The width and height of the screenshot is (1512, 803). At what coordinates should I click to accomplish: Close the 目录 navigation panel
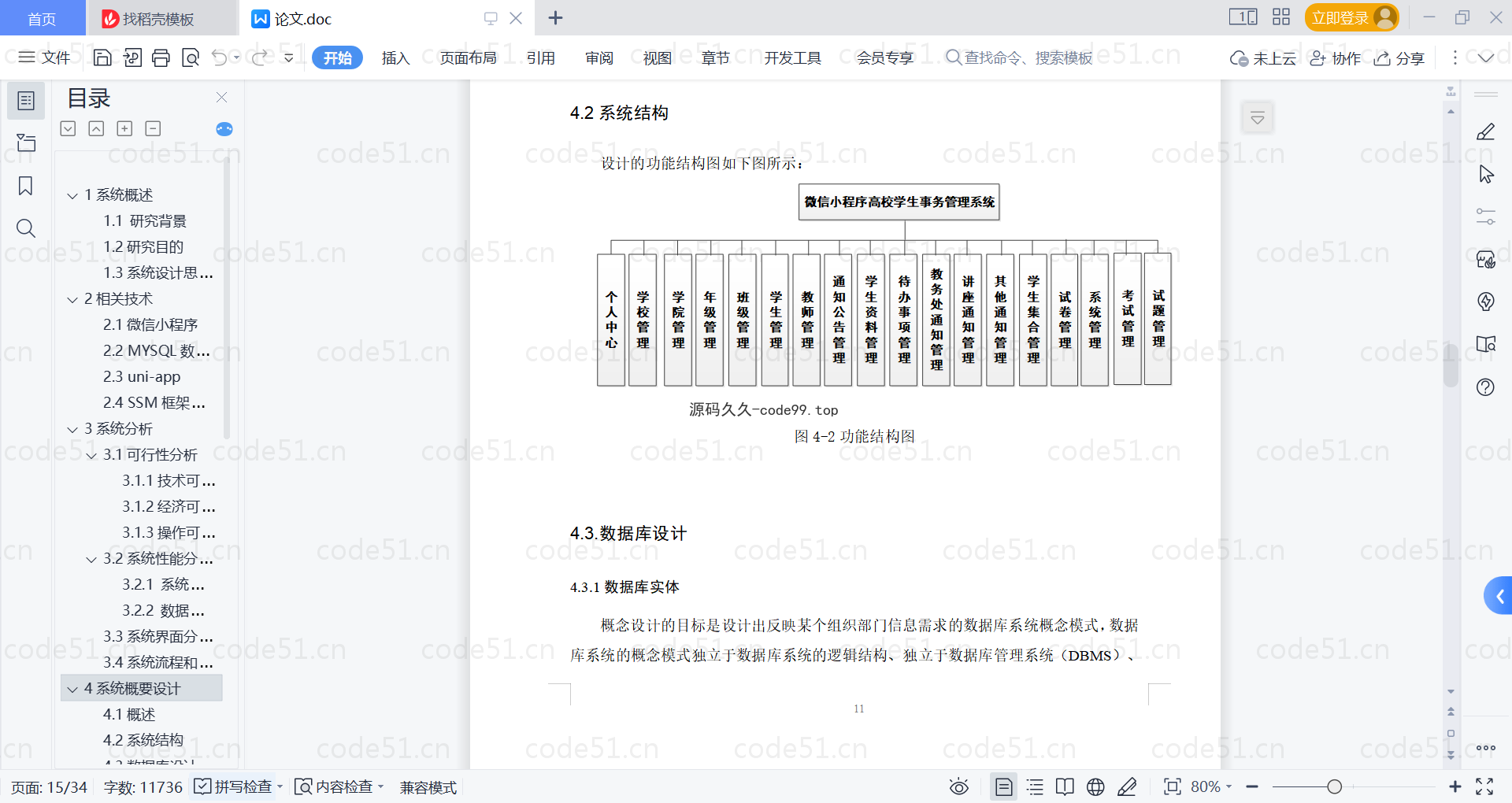[x=221, y=97]
